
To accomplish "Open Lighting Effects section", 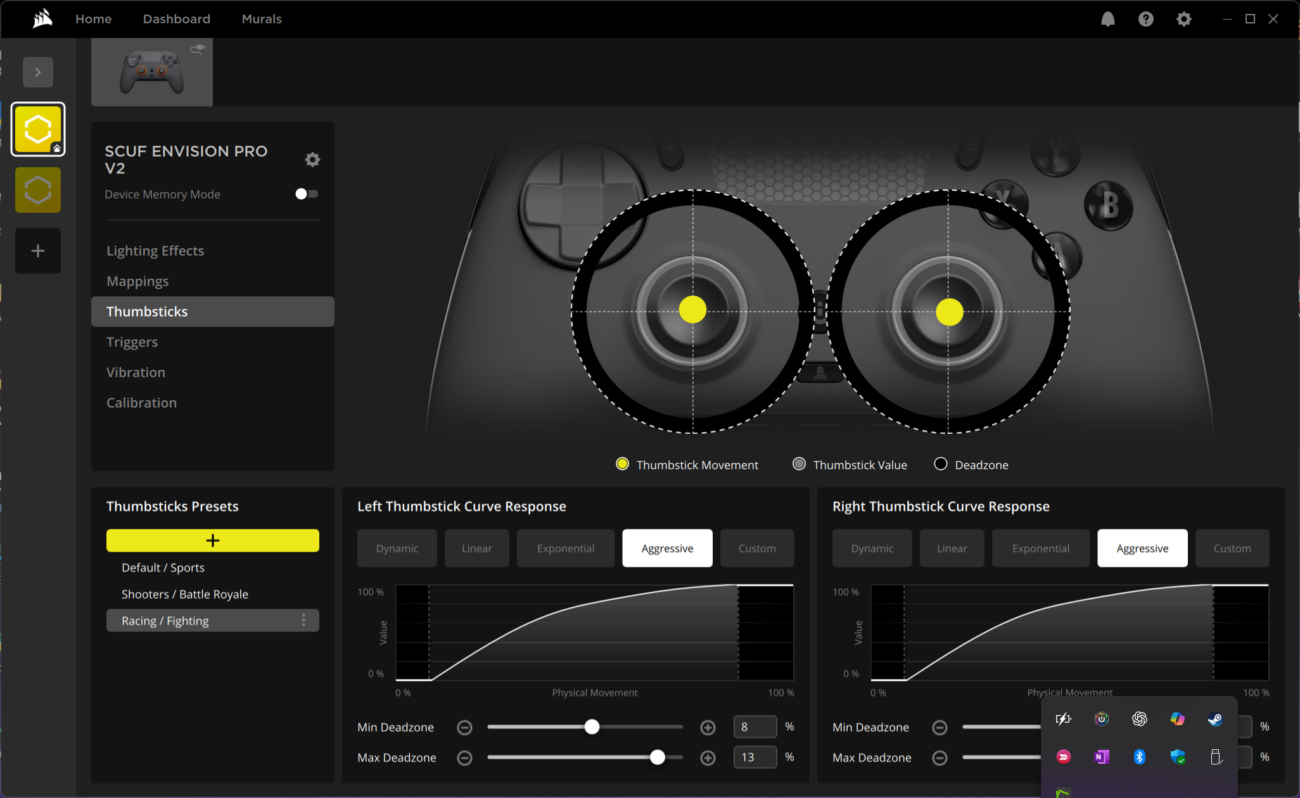I will point(155,251).
